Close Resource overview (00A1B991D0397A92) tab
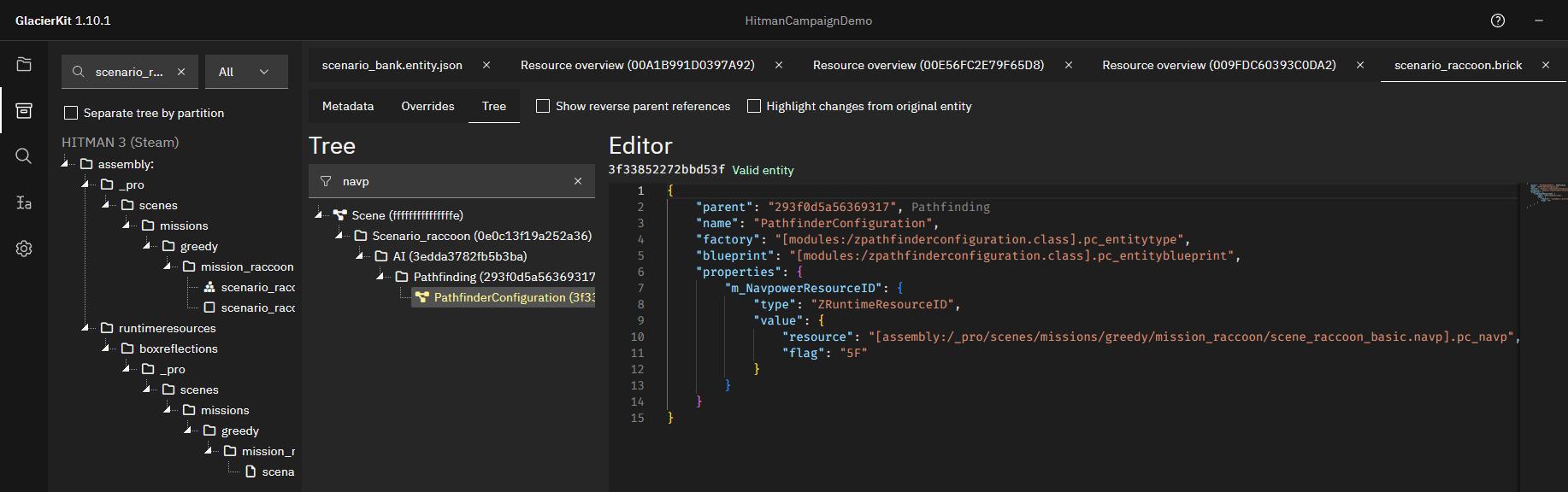The image size is (1568, 492). tap(779, 65)
